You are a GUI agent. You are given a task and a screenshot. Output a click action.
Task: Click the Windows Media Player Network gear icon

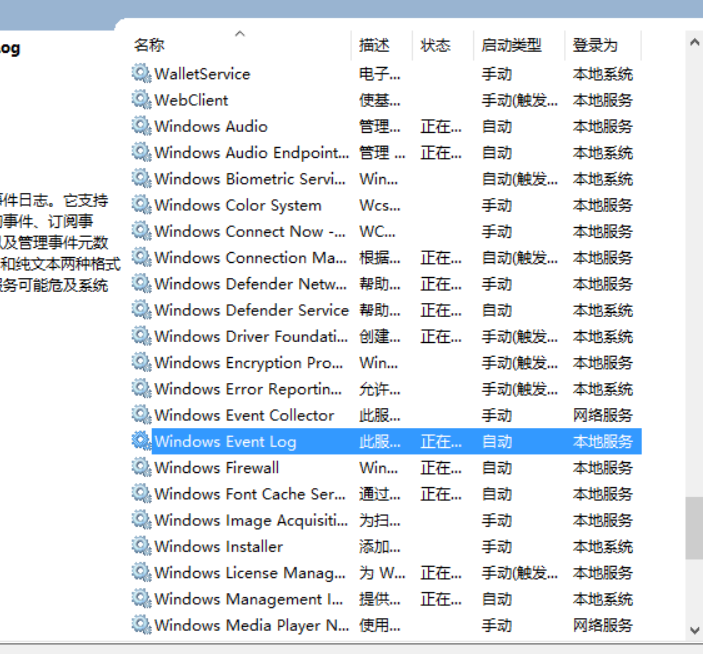[x=141, y=625]
